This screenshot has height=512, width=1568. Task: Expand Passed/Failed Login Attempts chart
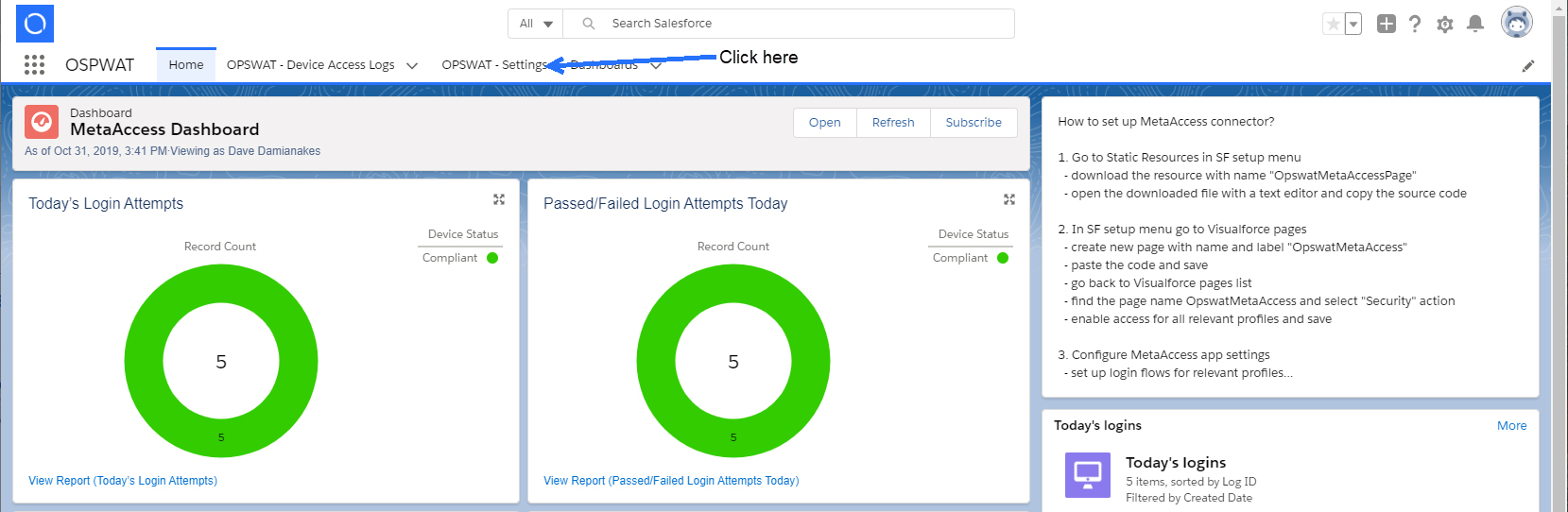[x=1009, y=199]
